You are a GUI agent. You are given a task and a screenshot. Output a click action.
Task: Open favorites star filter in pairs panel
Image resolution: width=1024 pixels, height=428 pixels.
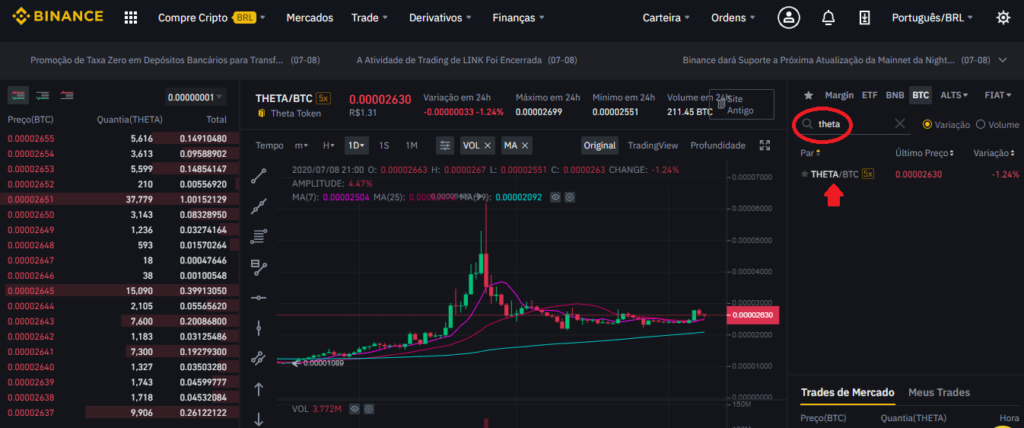click(x=808, y=95)
